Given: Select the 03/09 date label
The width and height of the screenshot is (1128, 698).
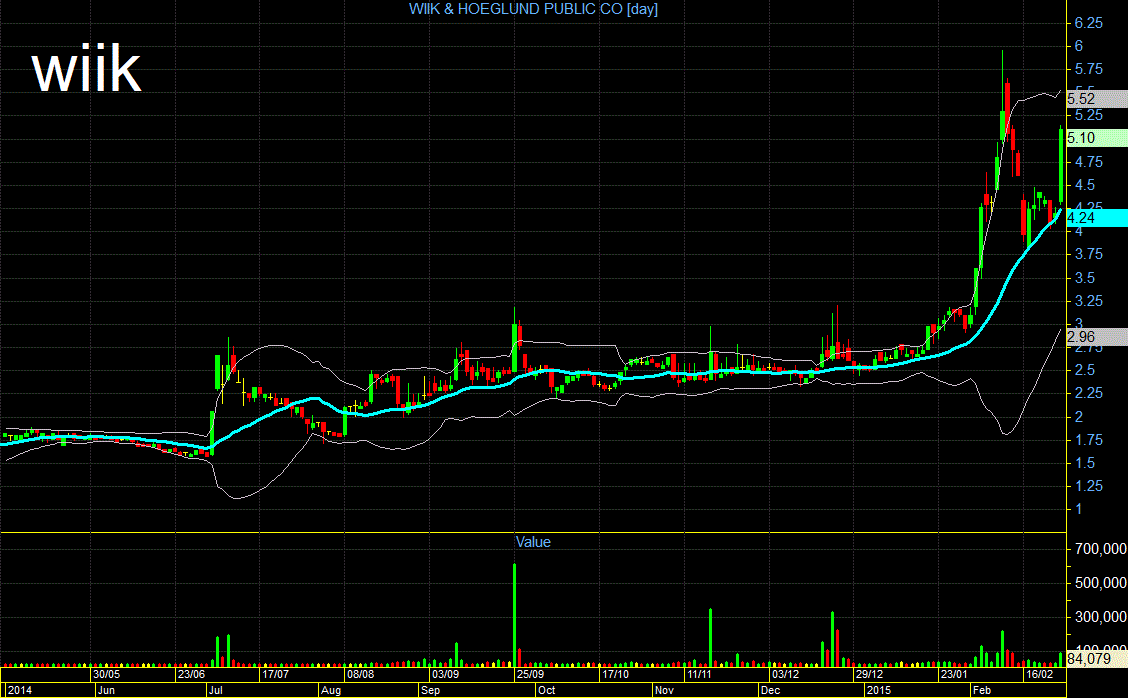Looking at the screenshot, I should coord(445,674).
